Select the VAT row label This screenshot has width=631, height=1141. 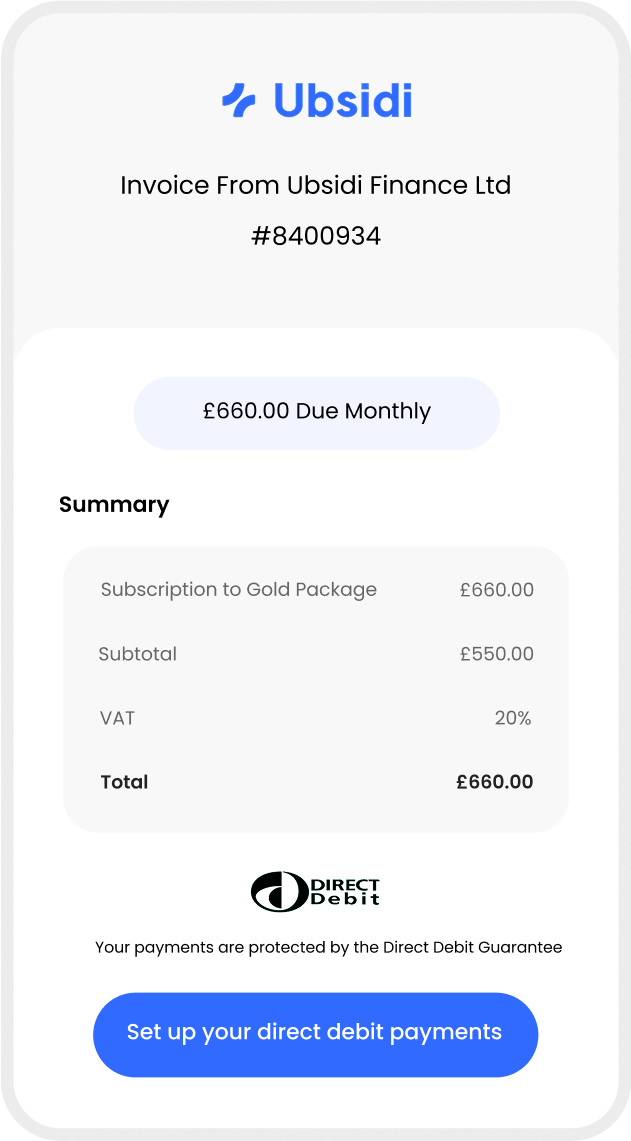coord(117,718)
